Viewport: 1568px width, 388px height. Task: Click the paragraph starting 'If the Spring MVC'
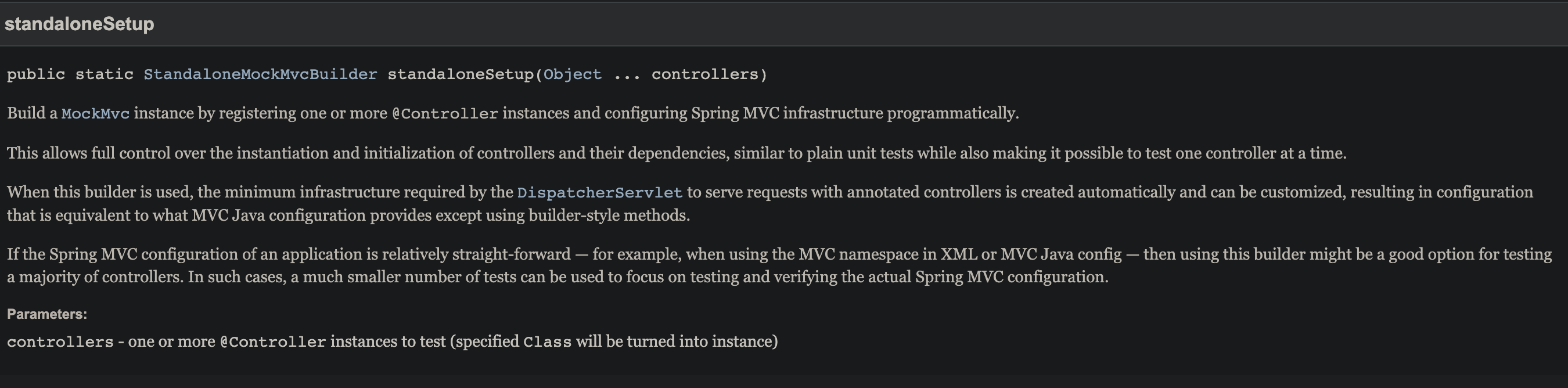[x=779, y=265]
